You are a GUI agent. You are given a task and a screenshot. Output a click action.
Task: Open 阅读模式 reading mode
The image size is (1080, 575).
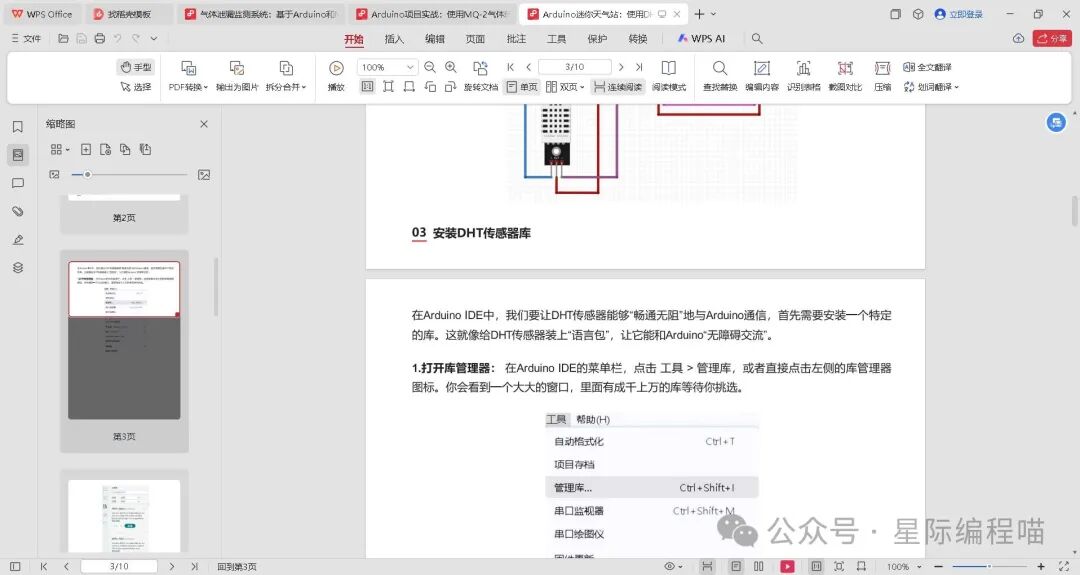(x=668, y=76)
